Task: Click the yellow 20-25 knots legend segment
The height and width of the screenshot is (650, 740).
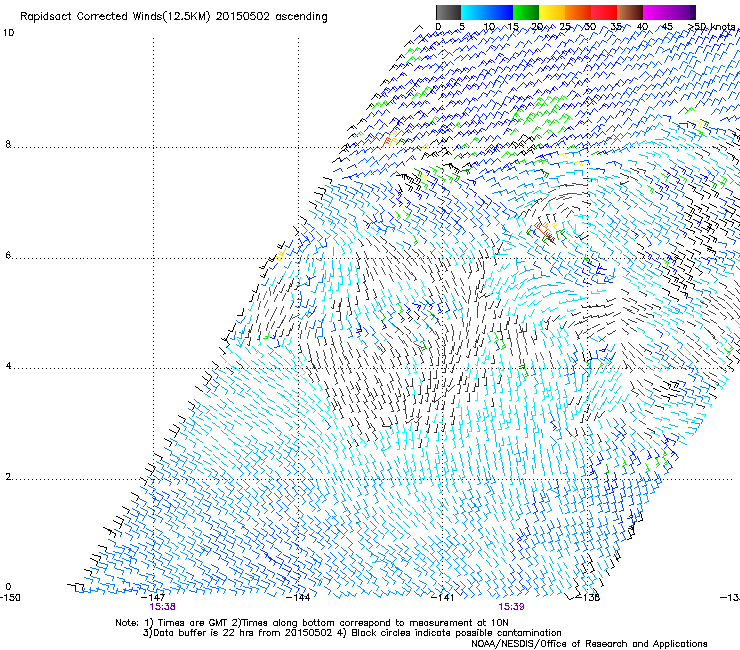Action: [552, 12]
